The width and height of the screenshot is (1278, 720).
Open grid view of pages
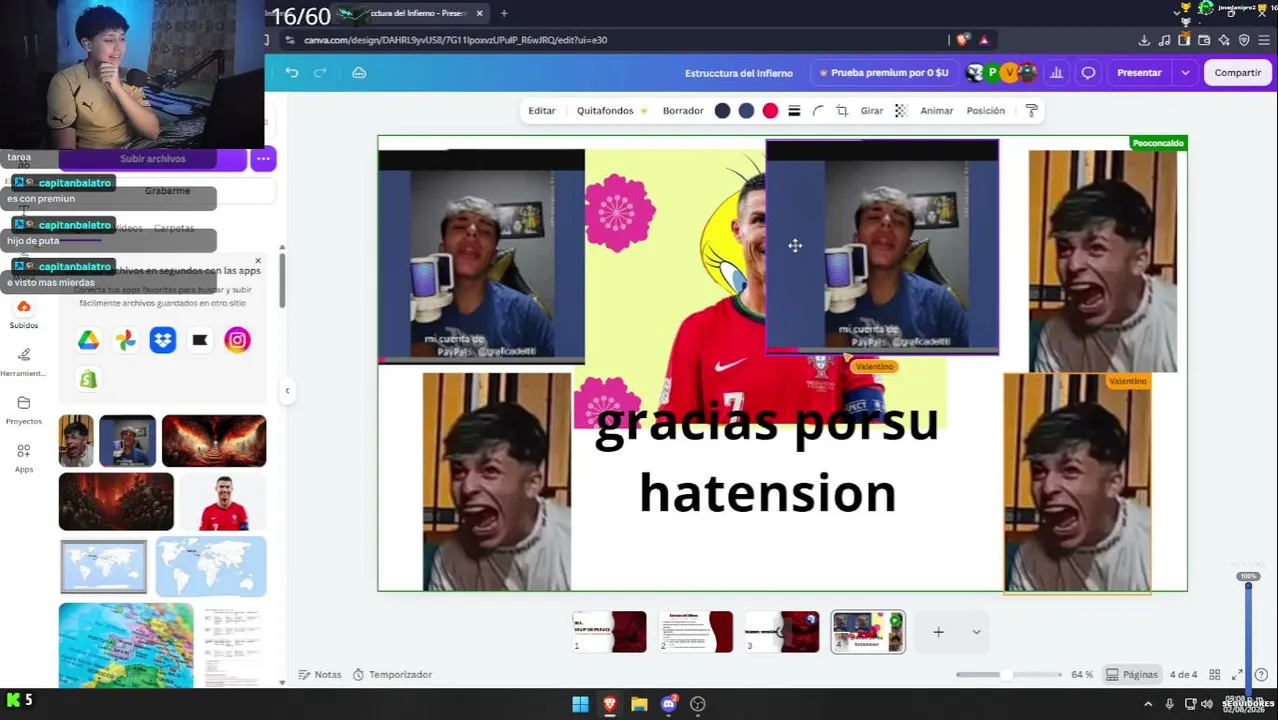pyautogui.click(x=1215, y=675)
